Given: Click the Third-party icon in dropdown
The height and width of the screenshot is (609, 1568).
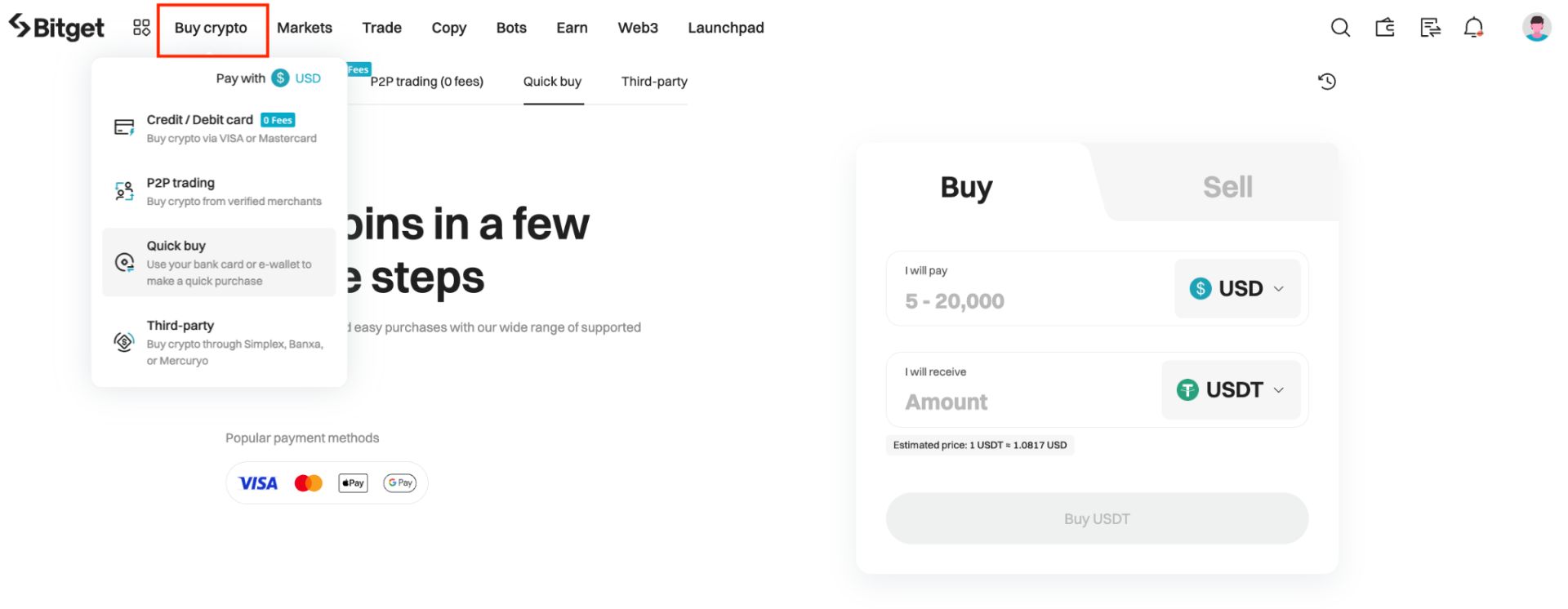Looking at the screenshot, I should tap(124, 342).
